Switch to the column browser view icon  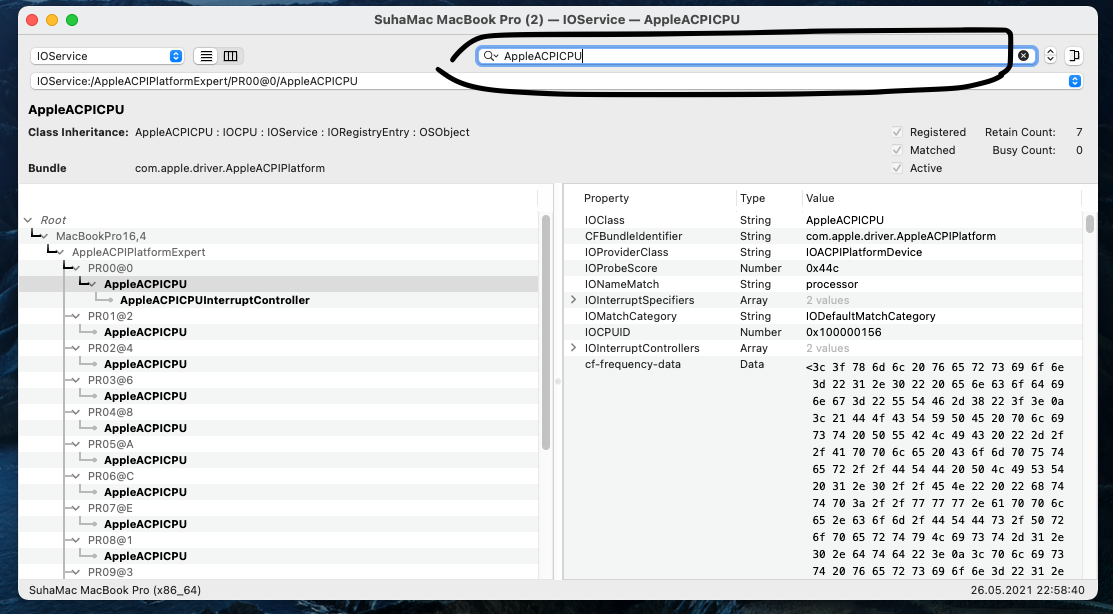pos(230,57)
